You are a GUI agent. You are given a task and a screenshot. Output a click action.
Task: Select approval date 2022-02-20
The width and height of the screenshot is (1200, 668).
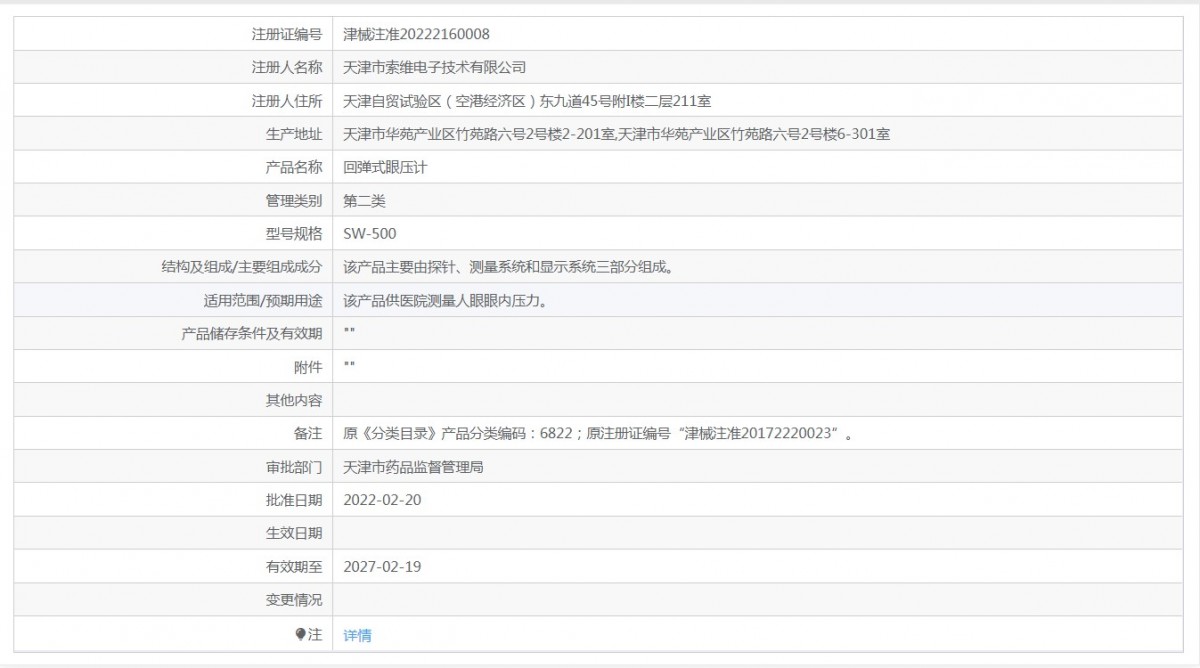click(382, 500)
